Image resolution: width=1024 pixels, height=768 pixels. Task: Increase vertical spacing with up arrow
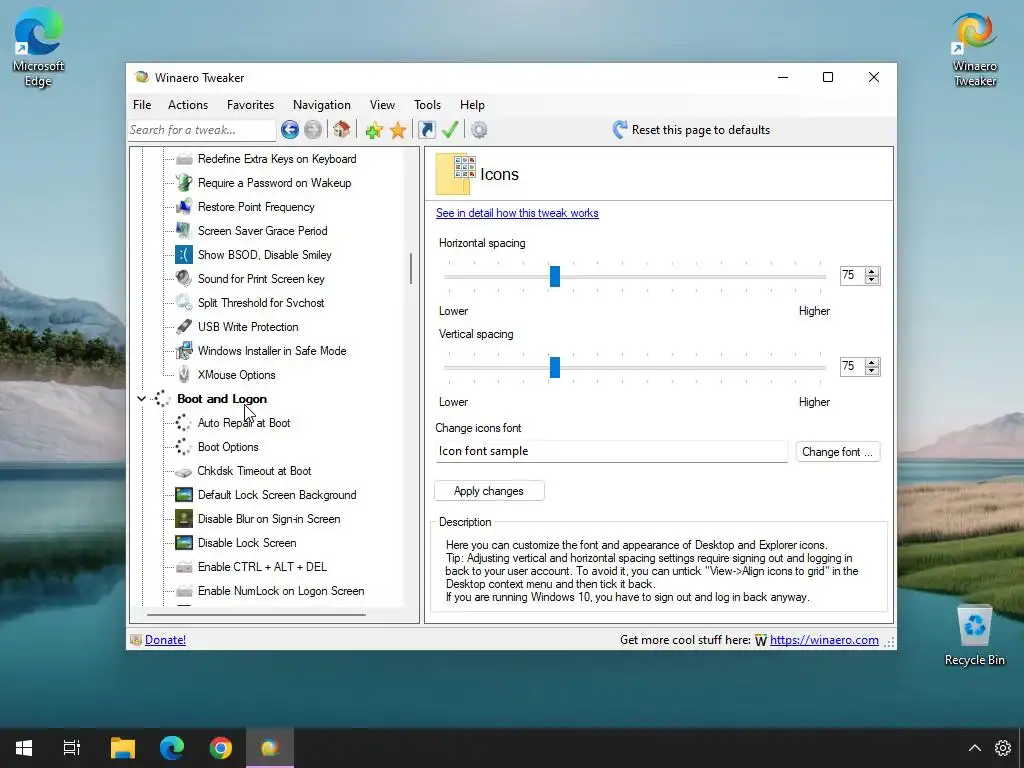(871, 362)
